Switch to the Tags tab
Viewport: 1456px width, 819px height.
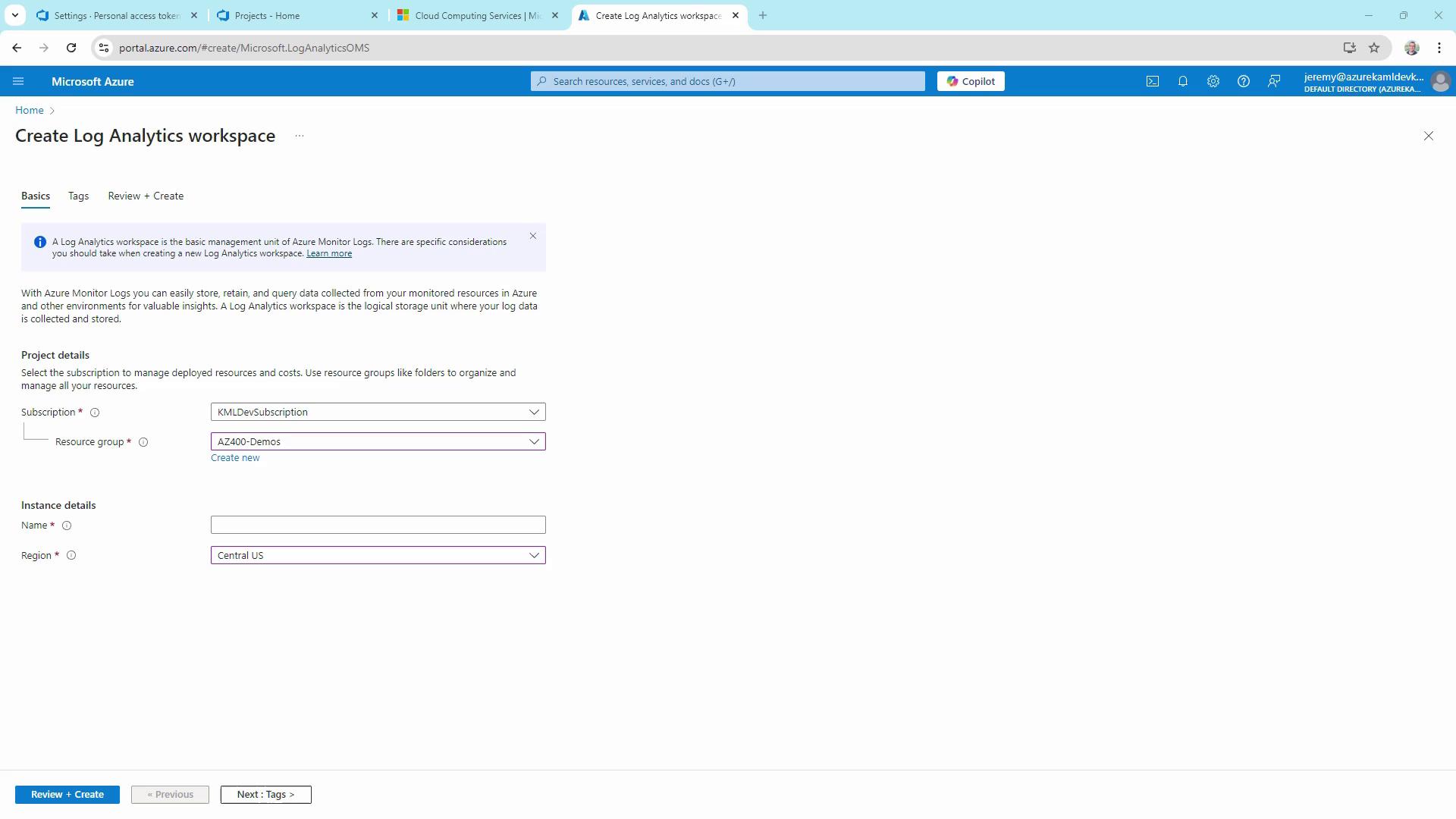(78, 196)
